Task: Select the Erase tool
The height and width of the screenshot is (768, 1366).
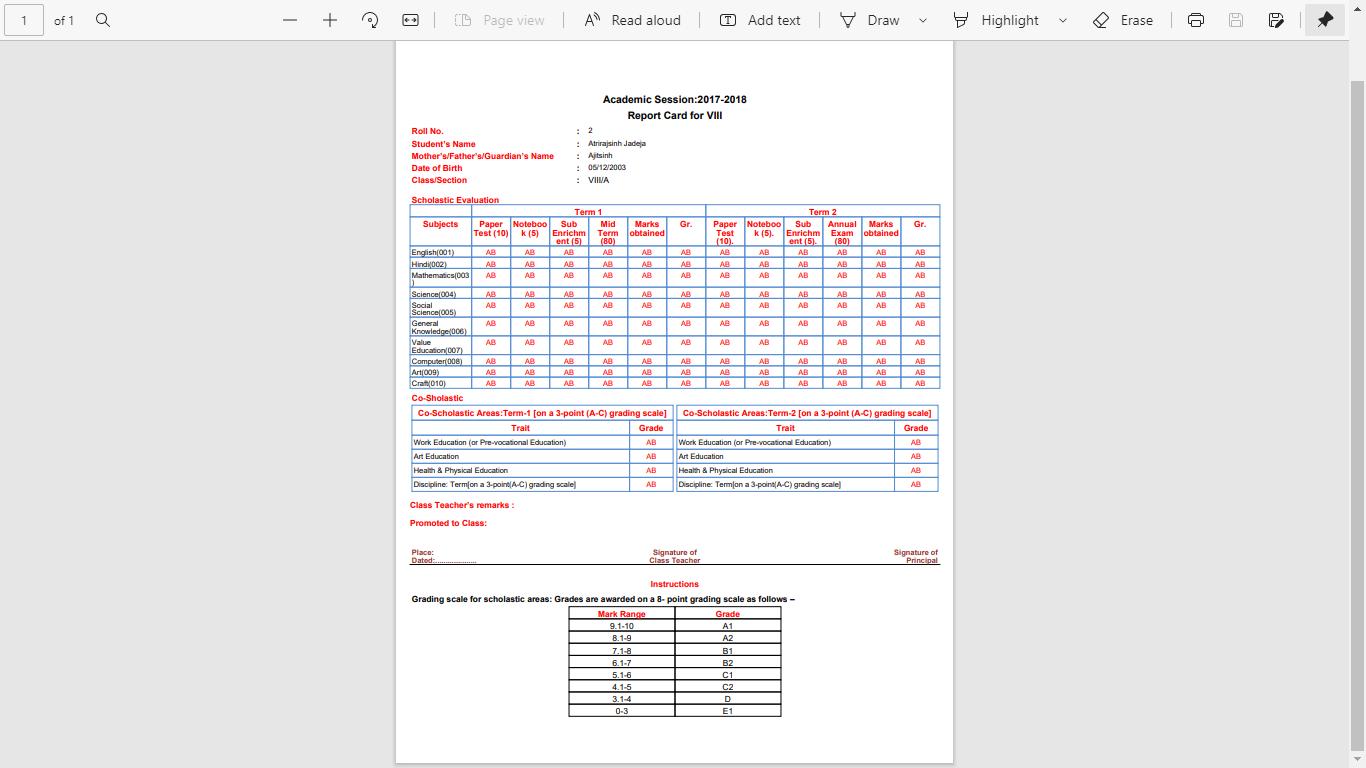Action: (x=1125, y=20)
